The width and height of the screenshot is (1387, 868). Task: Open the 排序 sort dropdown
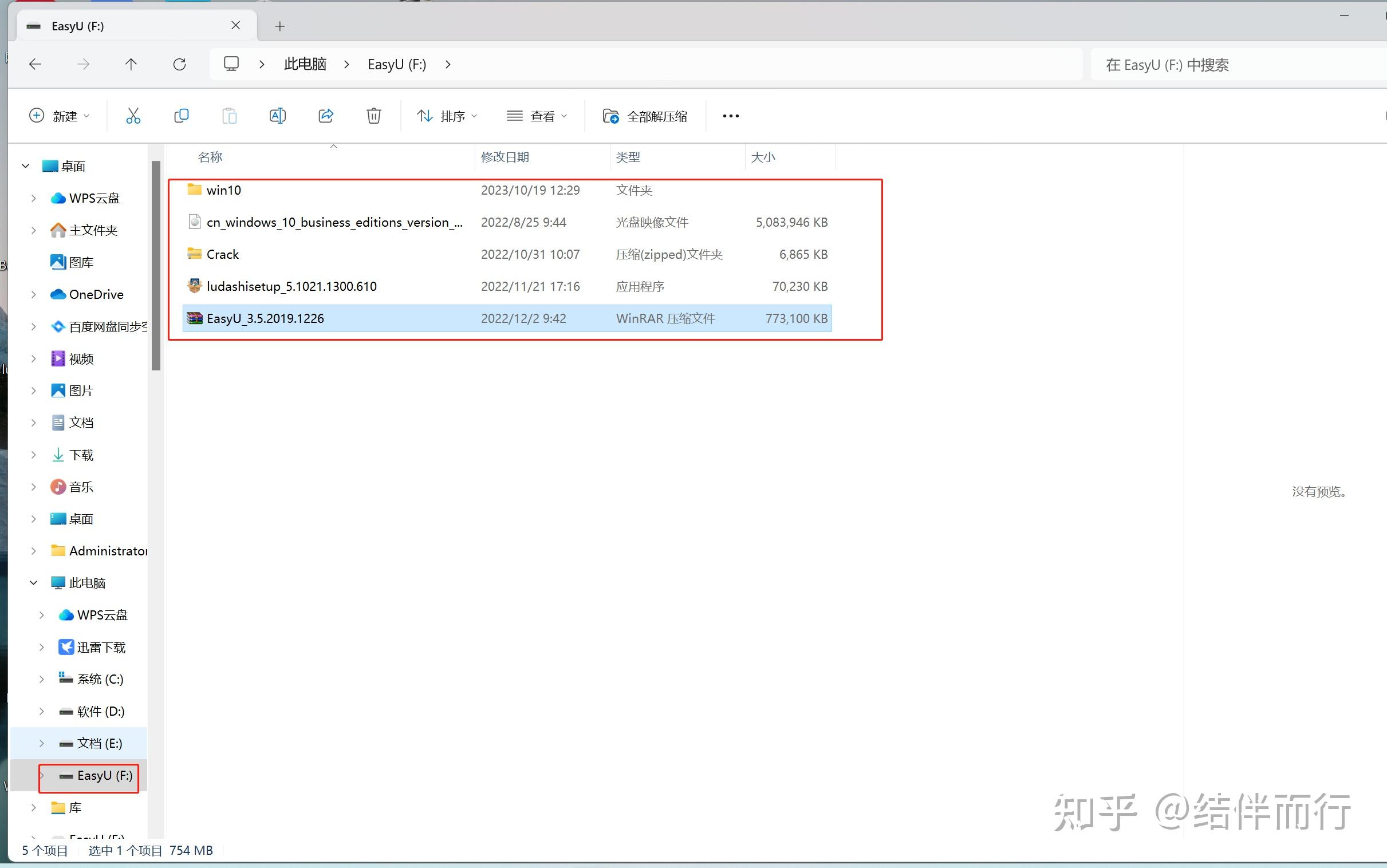click(x=447, y=116)
